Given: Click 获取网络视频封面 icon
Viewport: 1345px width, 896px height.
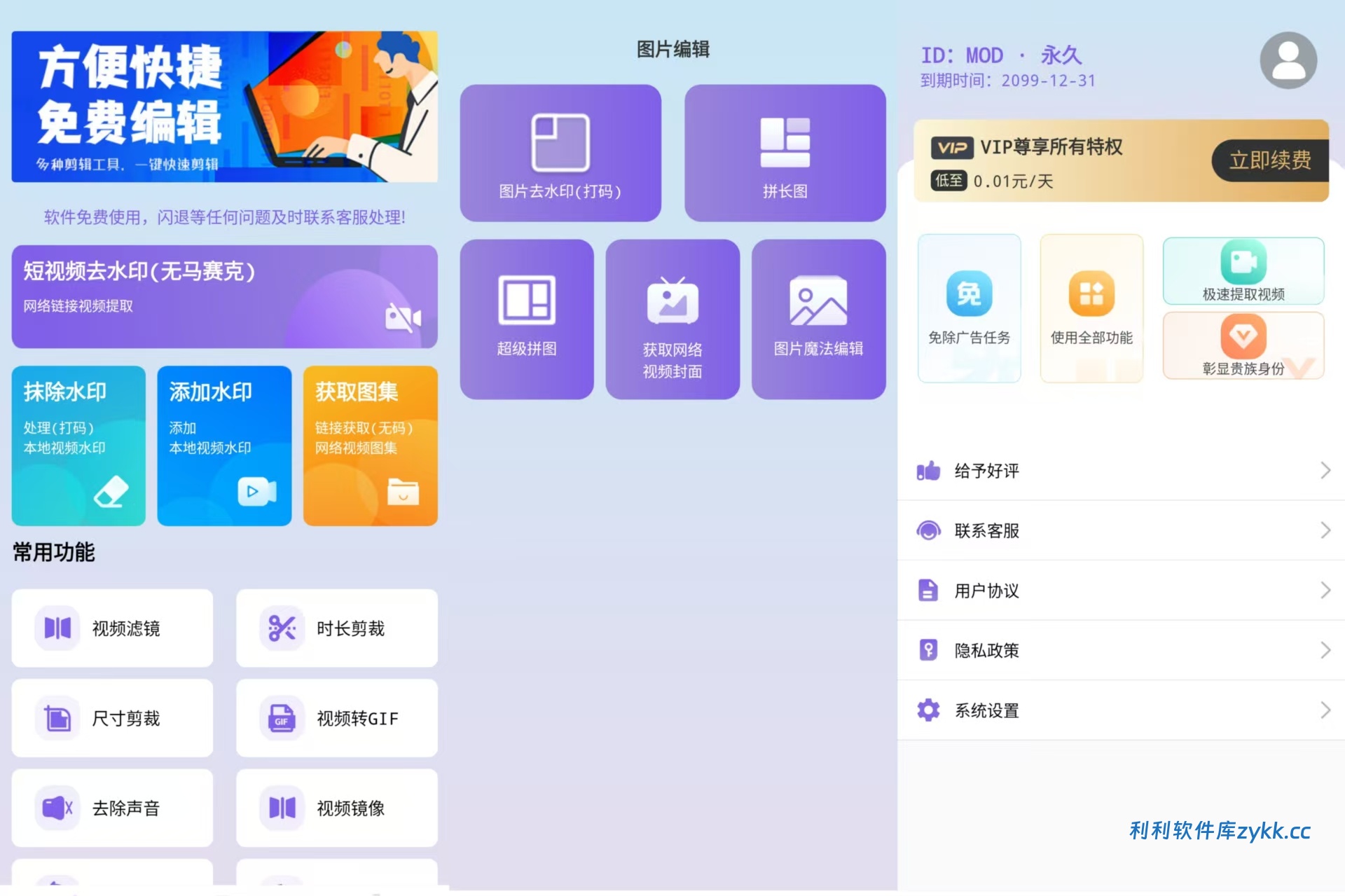Looking at the screenshot, I should coord(672,301).
